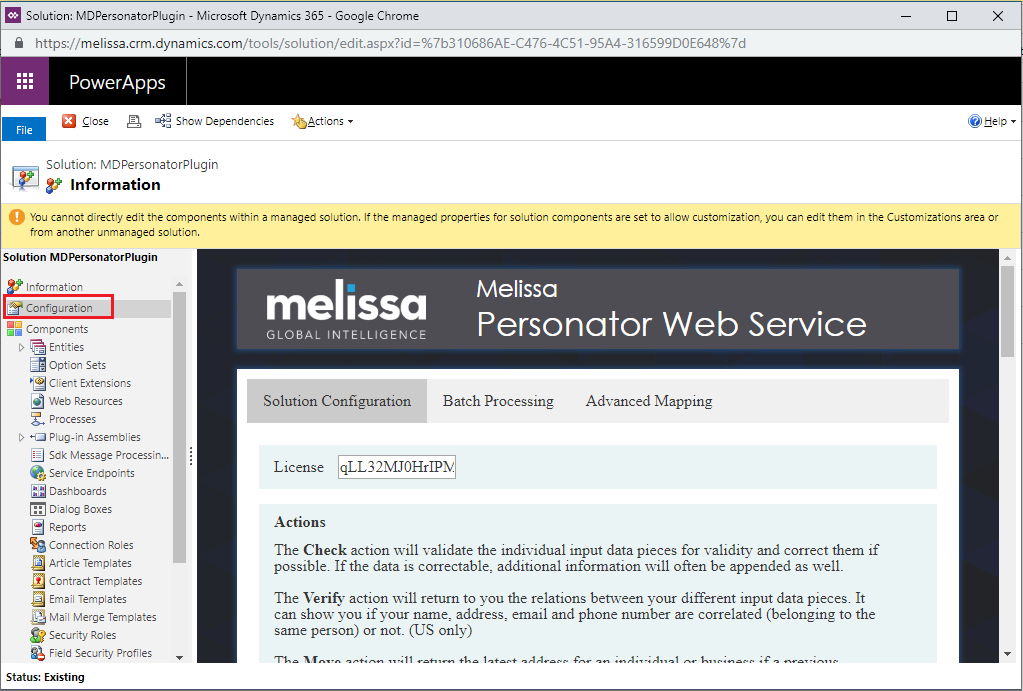Image resolution: width=1023 pixels, height=691 pixels.
Task: Click the Email Templates icon
Action: tap(38, 599)
